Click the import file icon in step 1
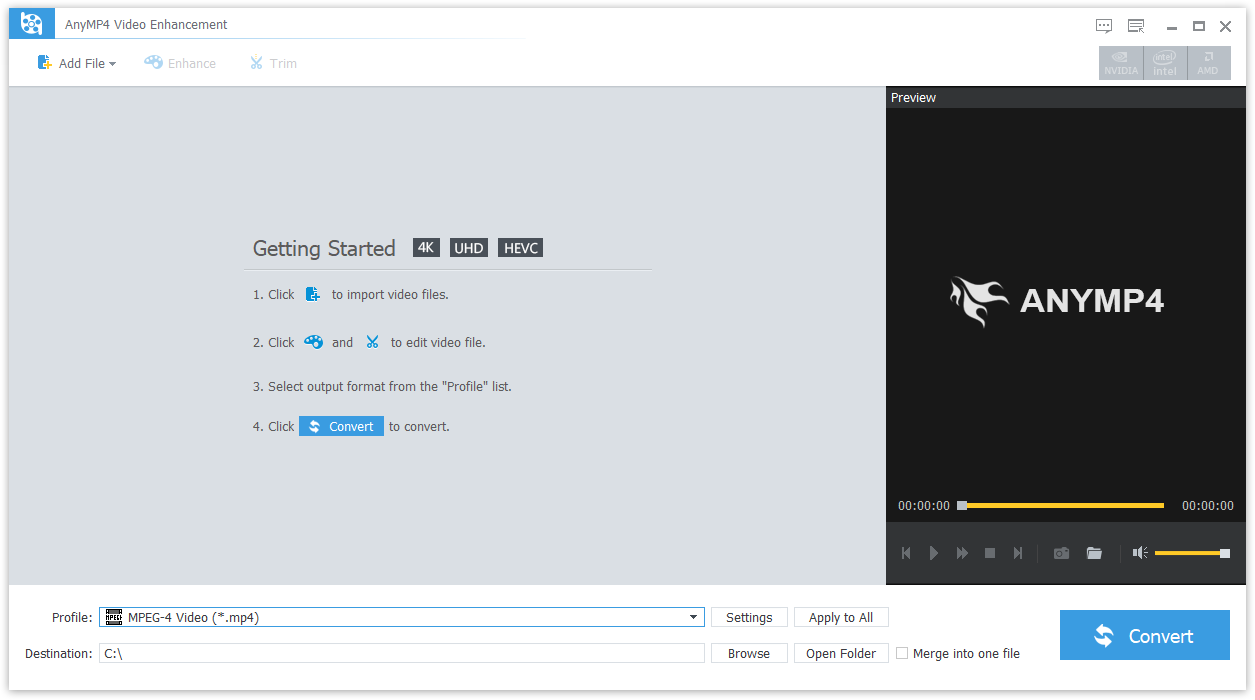Screen dimensions: 1255x700 tap(313, 294)
